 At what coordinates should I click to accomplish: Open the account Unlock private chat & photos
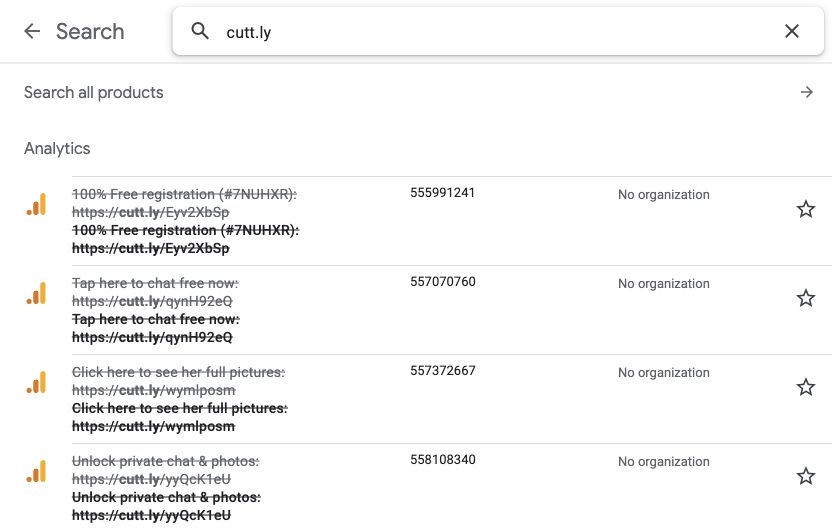[x=166, y=470]
